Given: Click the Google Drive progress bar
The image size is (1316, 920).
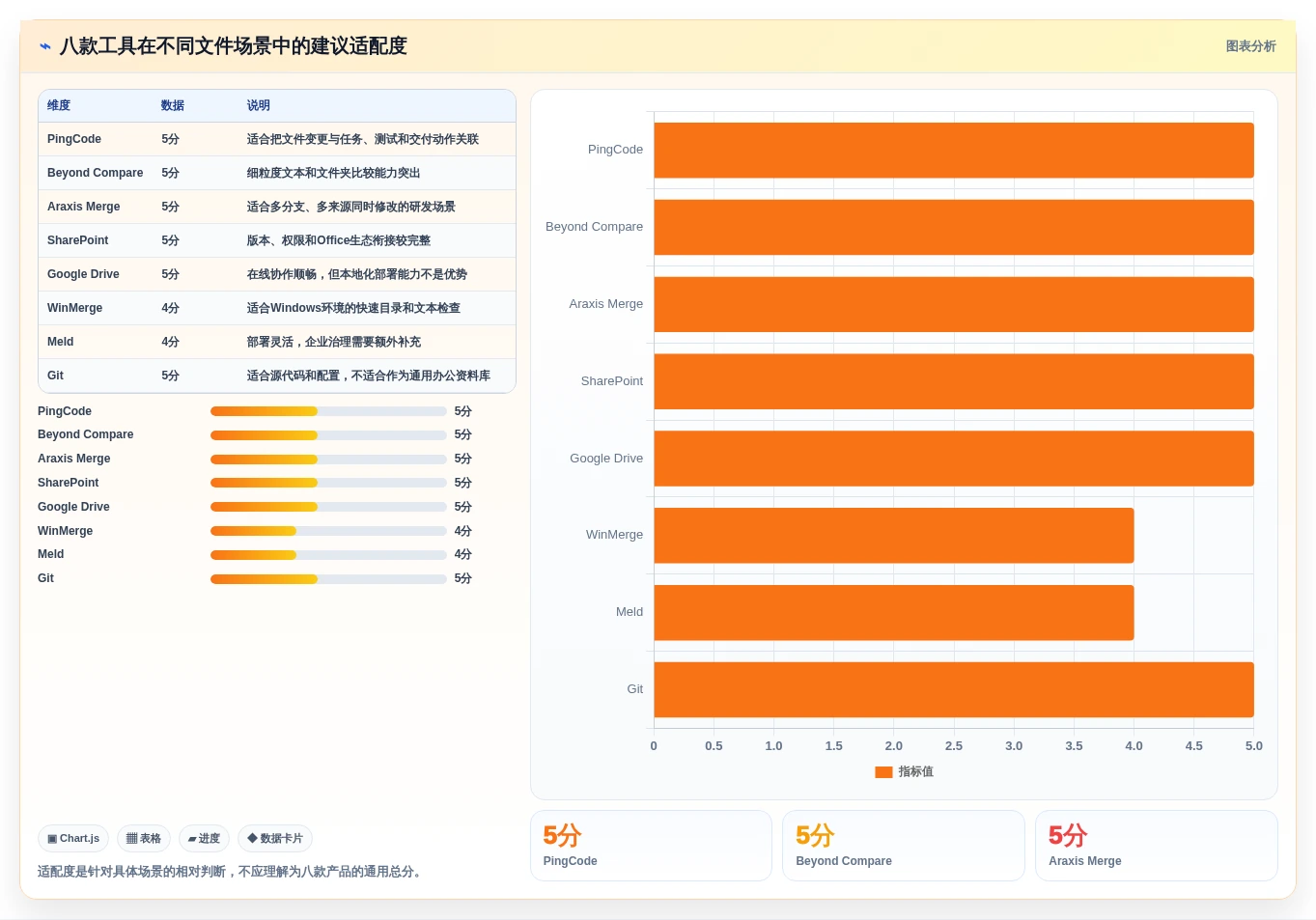Looking at the screenshot, I should [328, 507].
